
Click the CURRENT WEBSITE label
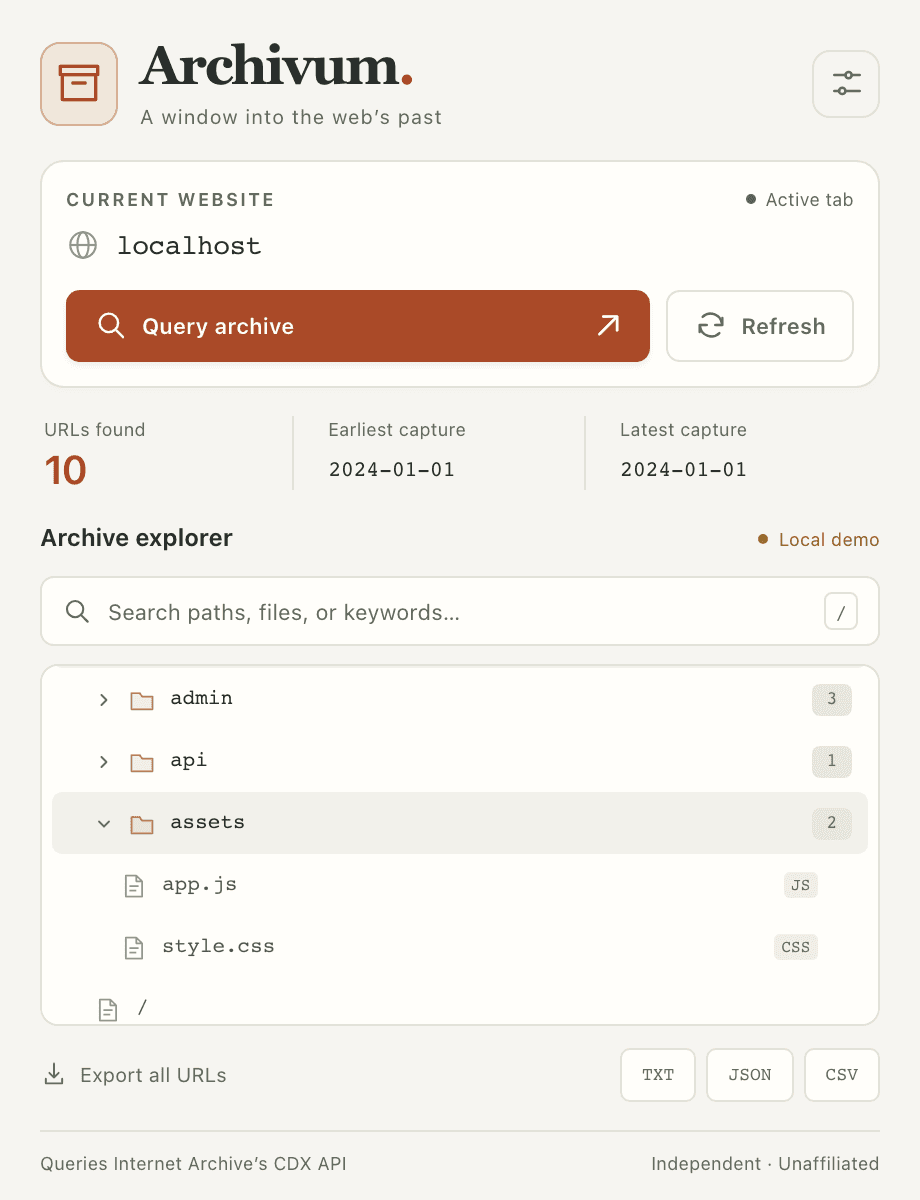pos(171,200)
